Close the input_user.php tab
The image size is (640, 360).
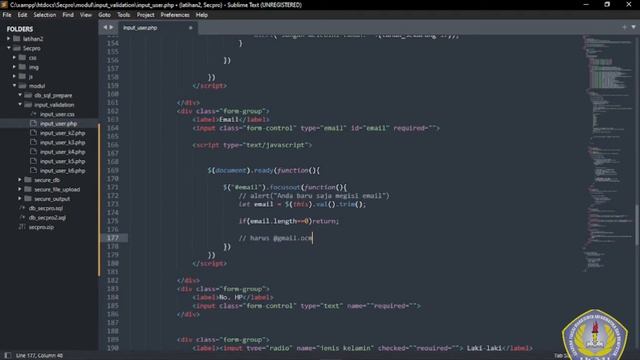[190, 28]
